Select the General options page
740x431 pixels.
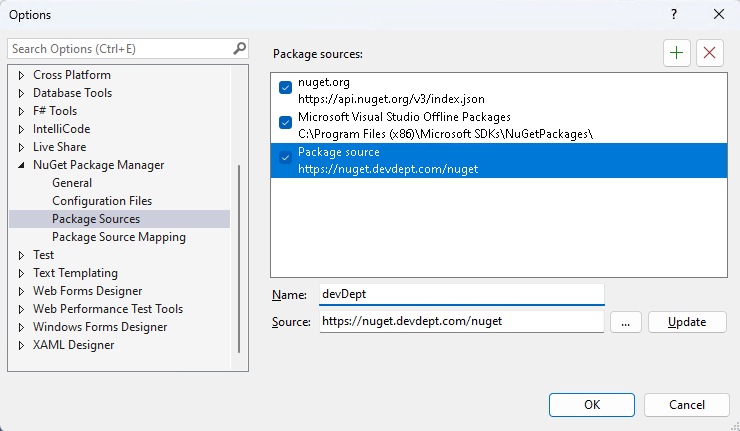[72, 183]
